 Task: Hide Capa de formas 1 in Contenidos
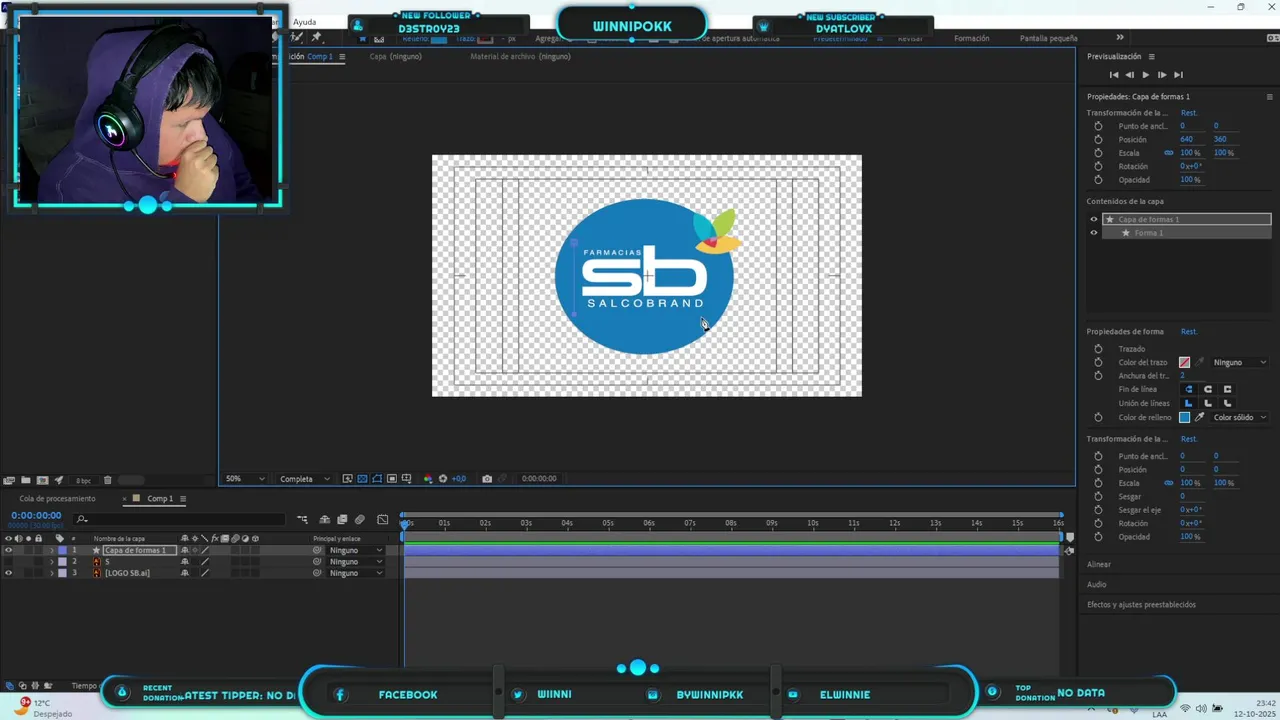tap(1094, 219)
